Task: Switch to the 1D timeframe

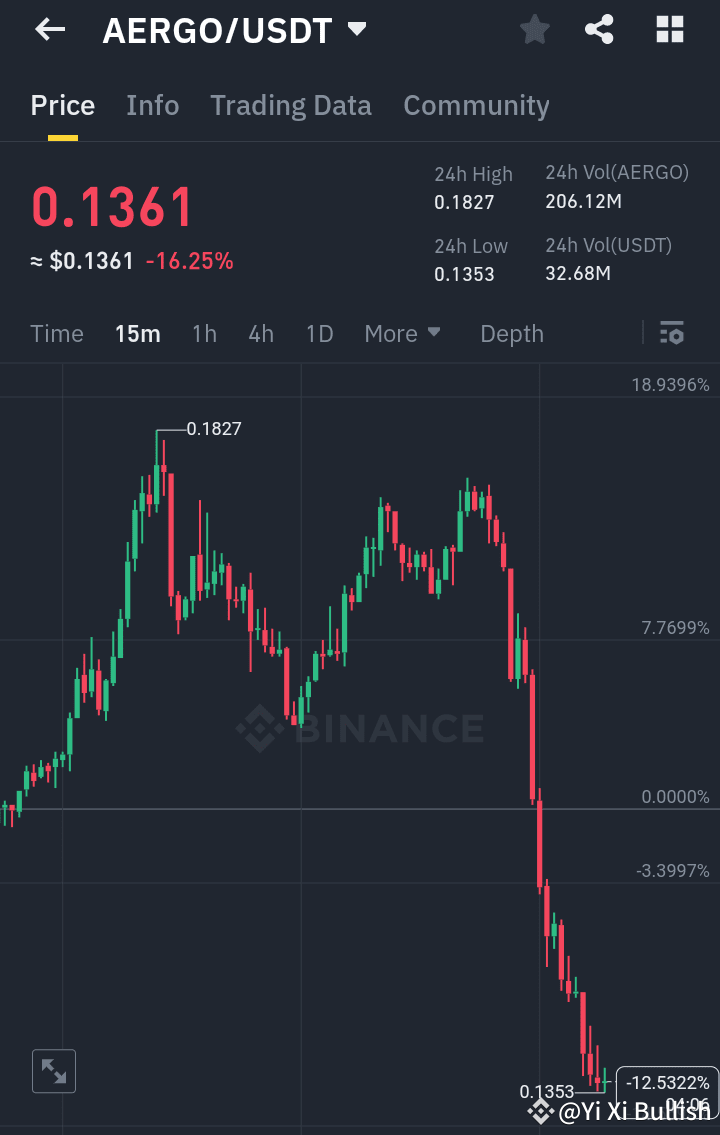Action: coord(319,334)
